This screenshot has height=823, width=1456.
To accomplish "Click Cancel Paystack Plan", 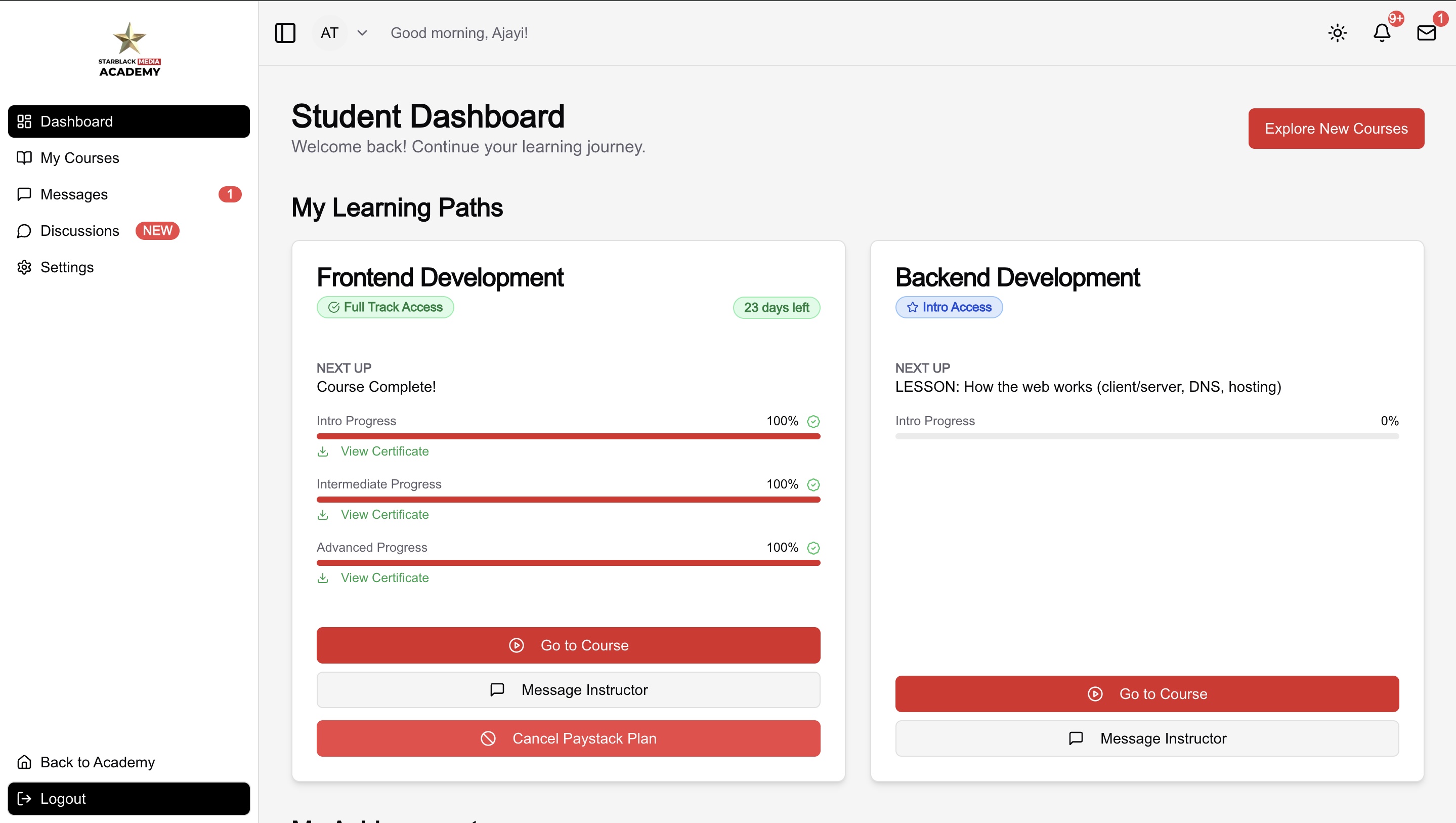I will 568,738.
